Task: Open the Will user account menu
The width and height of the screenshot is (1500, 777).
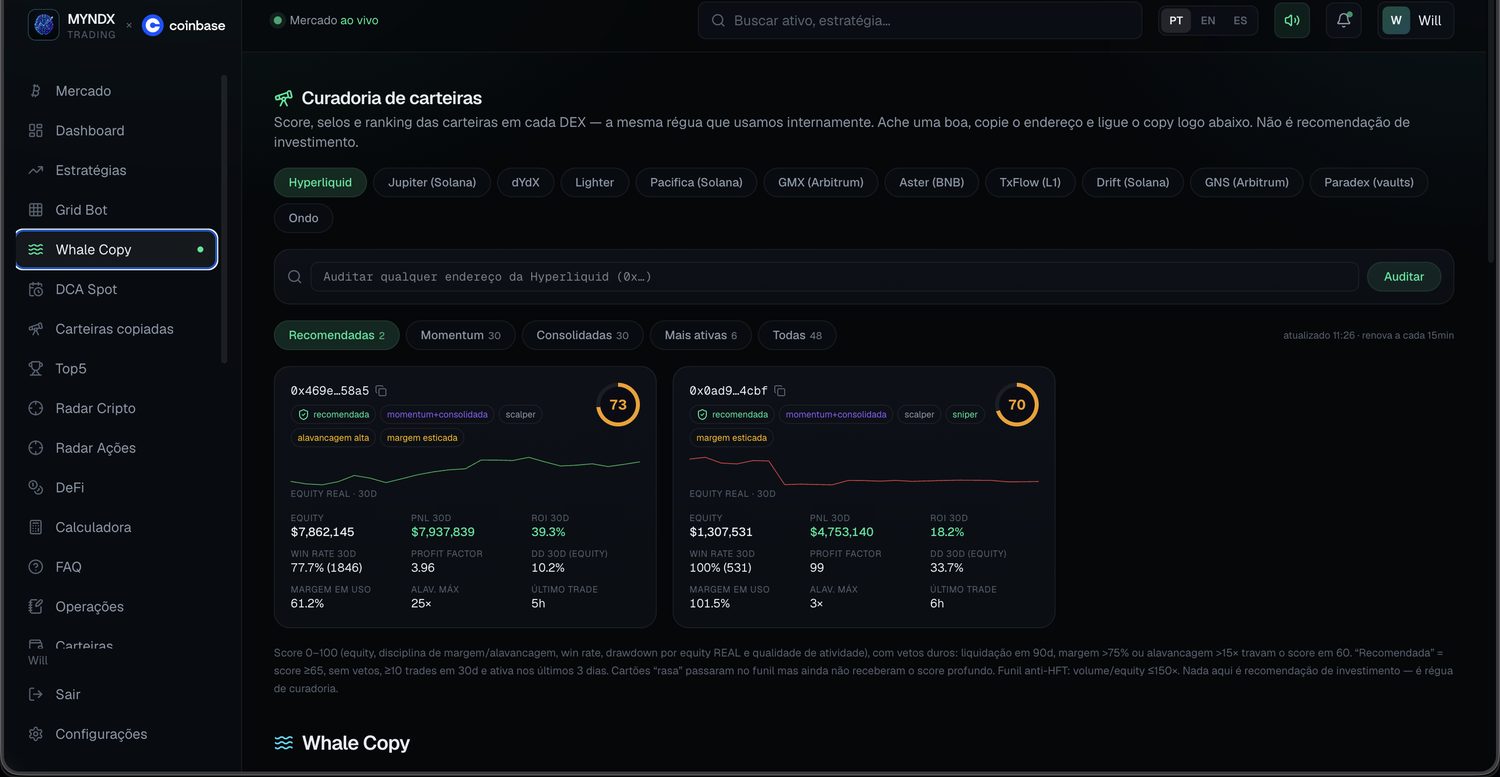Action: (x=1416, y=20)
